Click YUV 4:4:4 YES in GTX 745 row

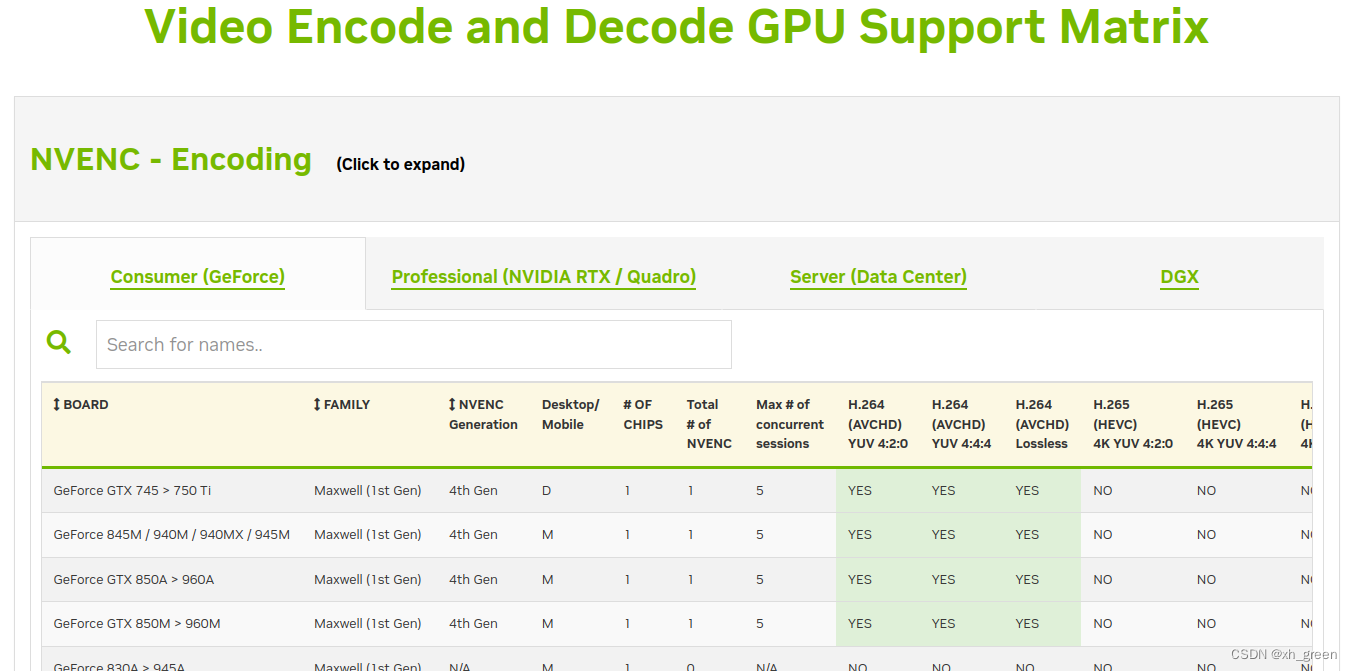(943, 491)
